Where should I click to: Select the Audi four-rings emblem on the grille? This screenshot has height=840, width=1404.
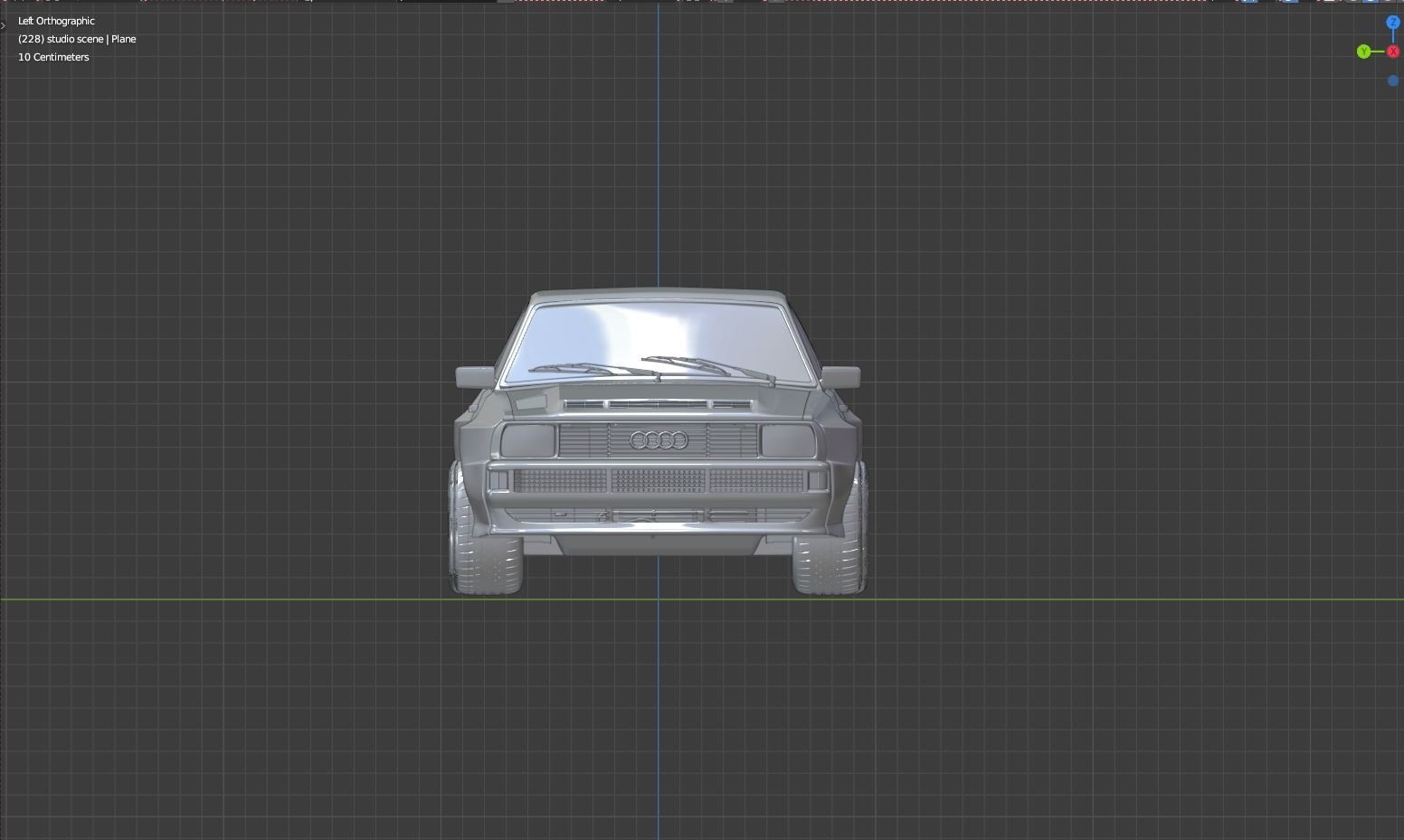coord(659,440)
